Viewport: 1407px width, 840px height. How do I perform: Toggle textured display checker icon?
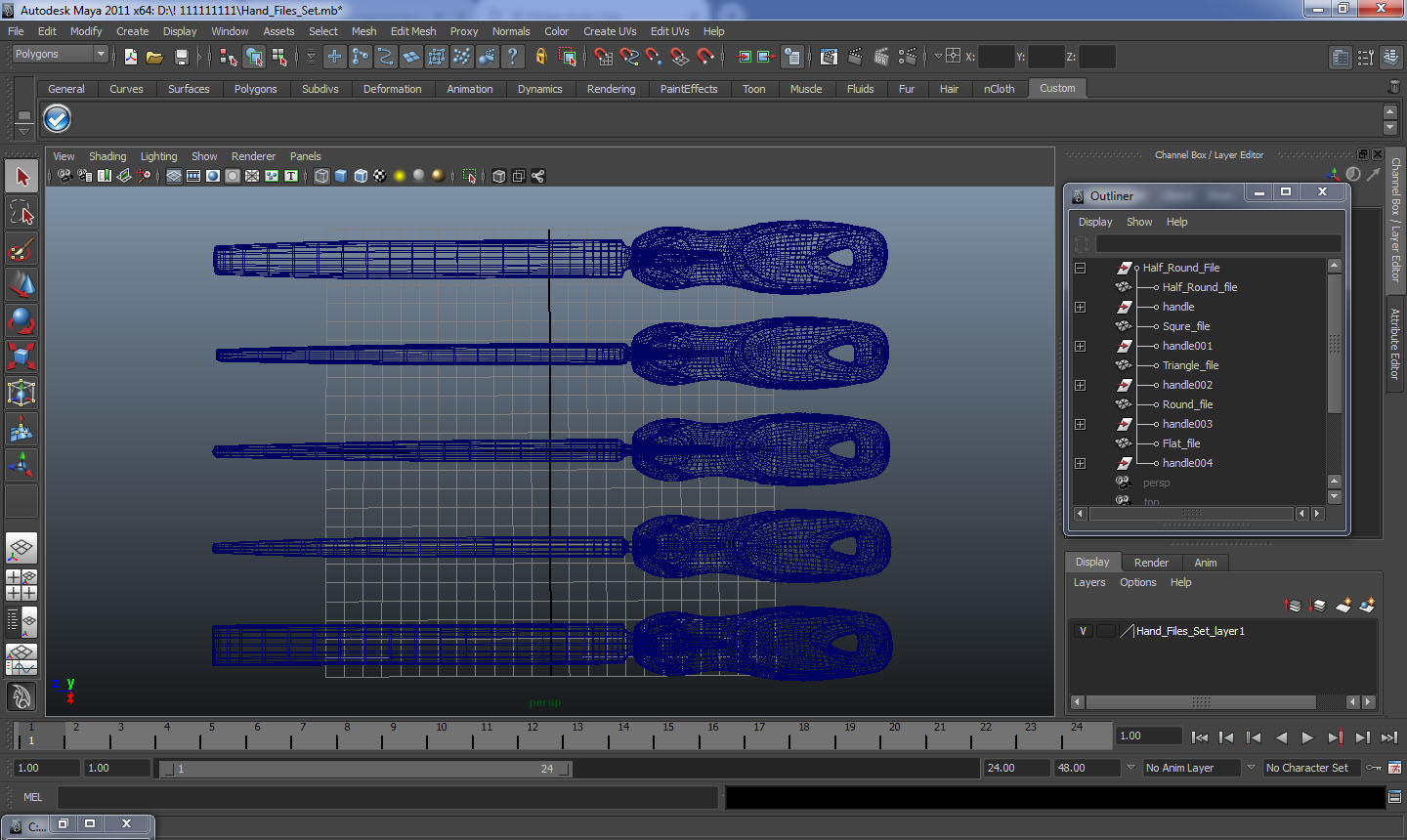click(380, 176)
